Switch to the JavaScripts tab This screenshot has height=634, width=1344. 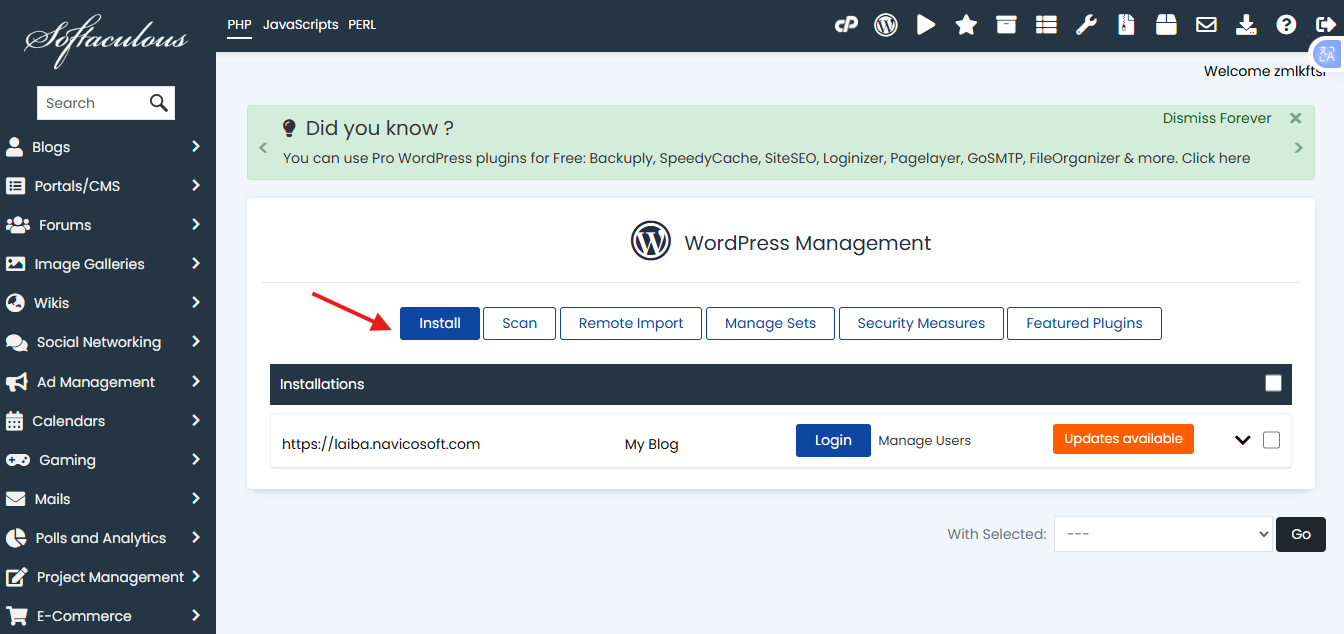pyautogui.click(x=300, y=24)
